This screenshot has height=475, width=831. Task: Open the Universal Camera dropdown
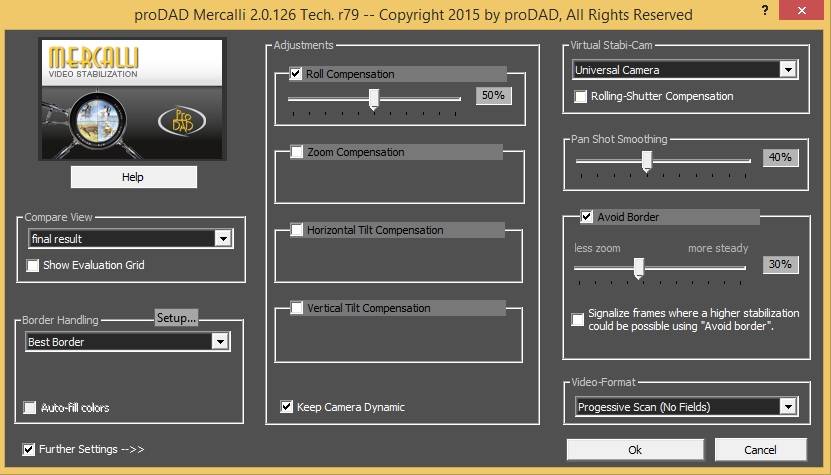click(685, 69)
